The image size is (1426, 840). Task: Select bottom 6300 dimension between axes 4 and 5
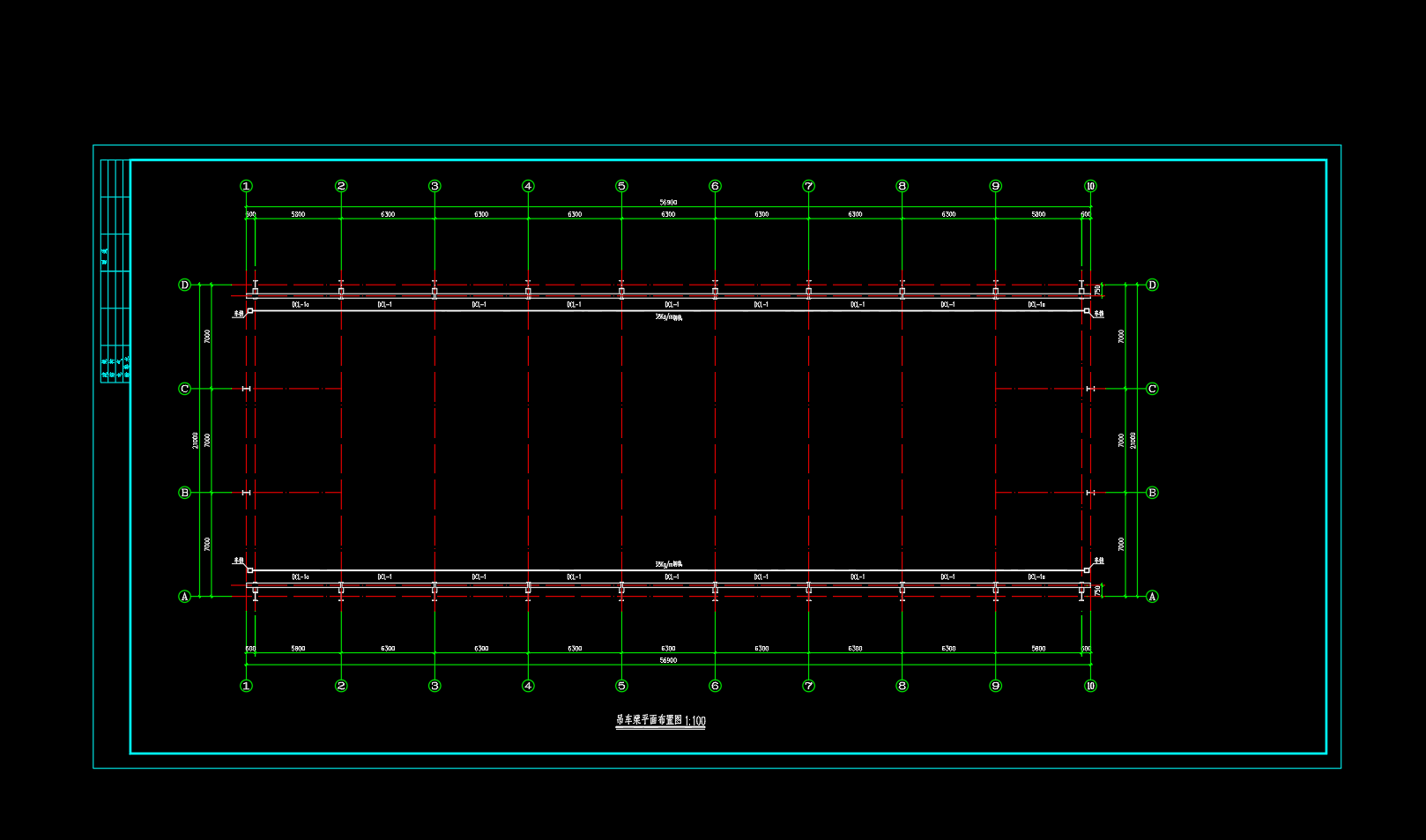click(x=575, y=649)
